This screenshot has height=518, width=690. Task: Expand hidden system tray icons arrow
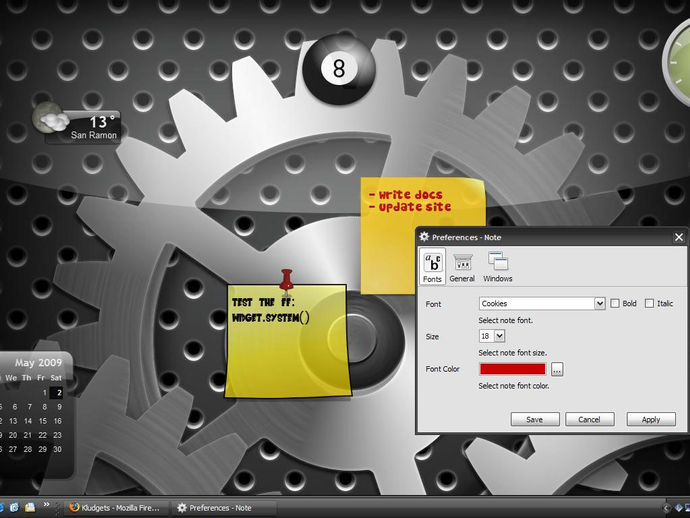coord(666,508)
